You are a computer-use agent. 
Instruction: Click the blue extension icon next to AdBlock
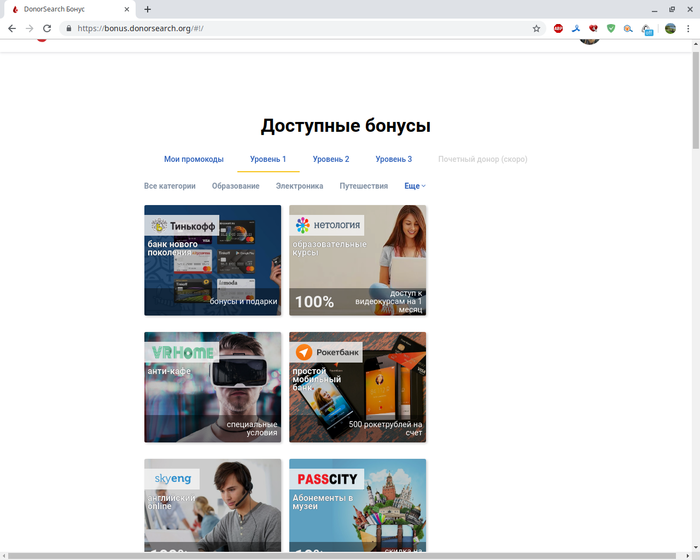click(576, 29)
